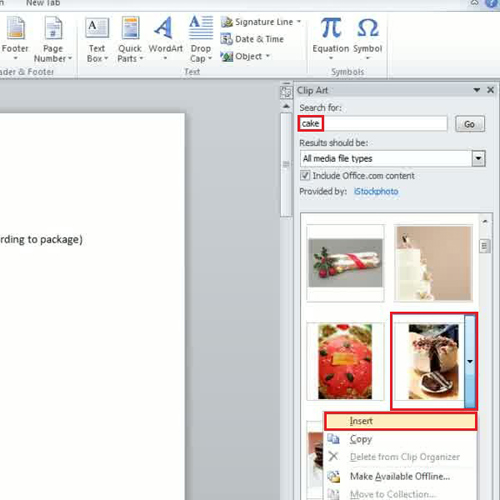The height and width of the screenshot is (500, 500).
Task: Click the Copy icon in context menu
Action: 333,439
